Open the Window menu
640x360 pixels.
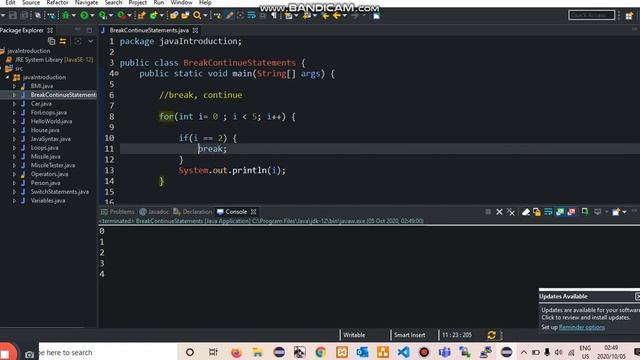(181, 2)
